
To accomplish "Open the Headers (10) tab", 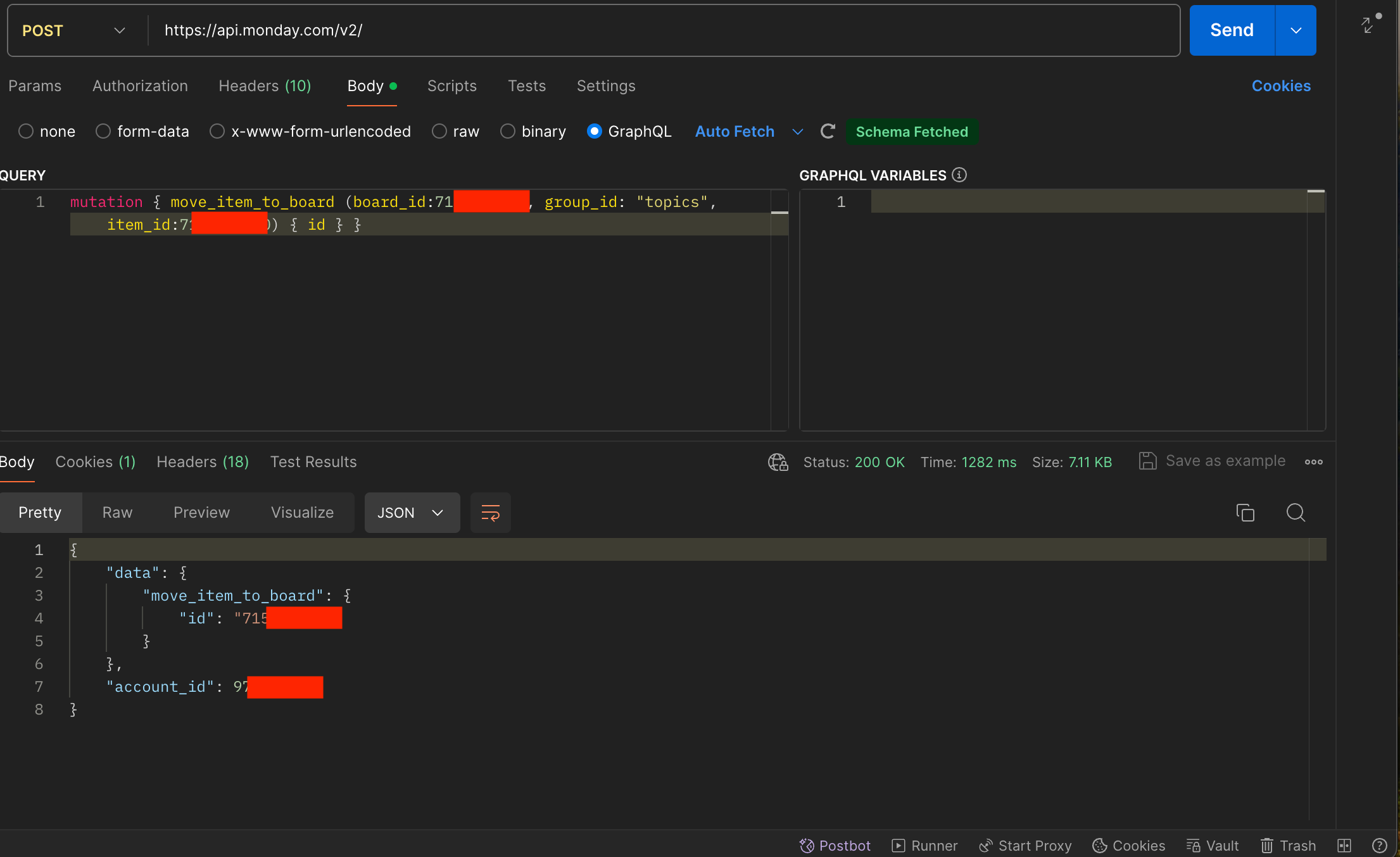I will pos(265,85).
